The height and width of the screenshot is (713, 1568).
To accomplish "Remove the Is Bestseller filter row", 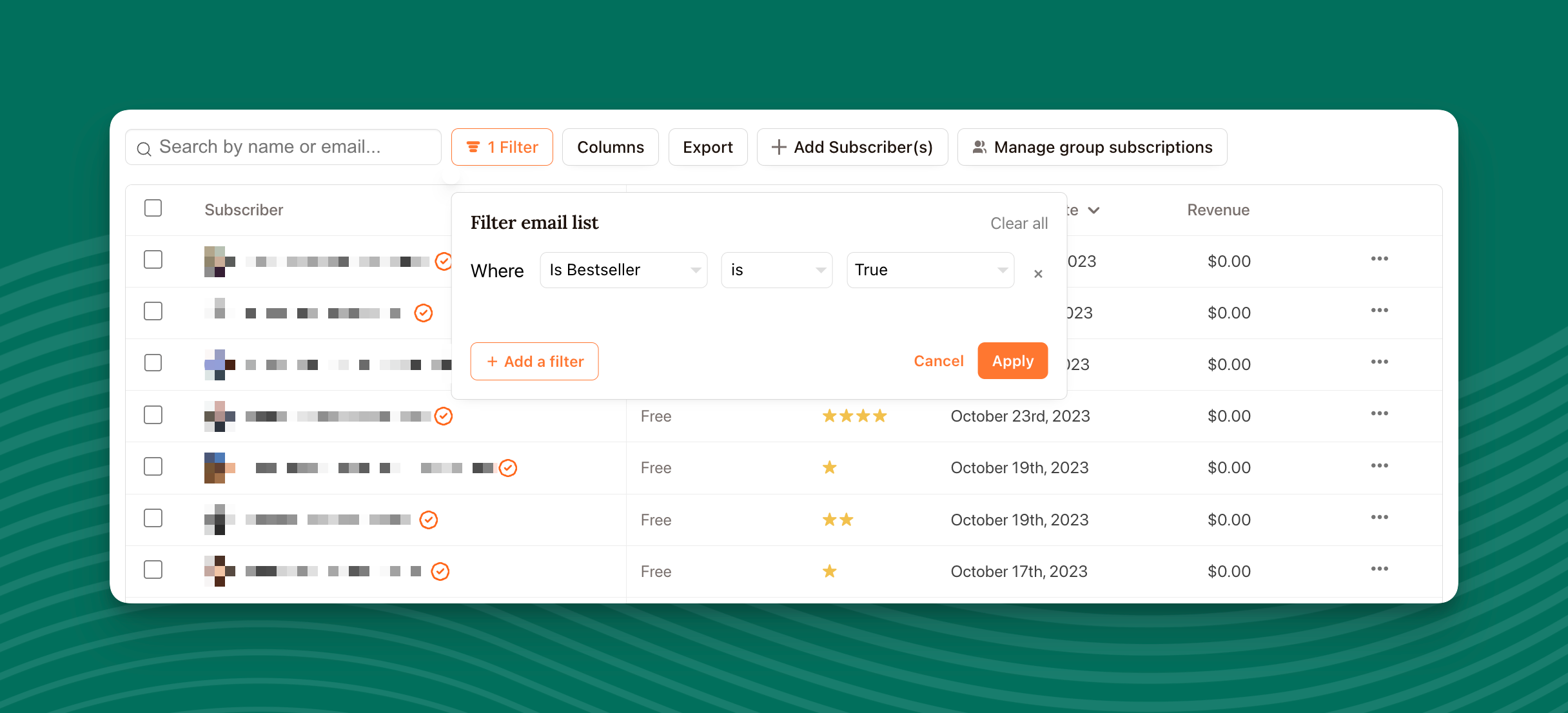I will (1038, 274).
